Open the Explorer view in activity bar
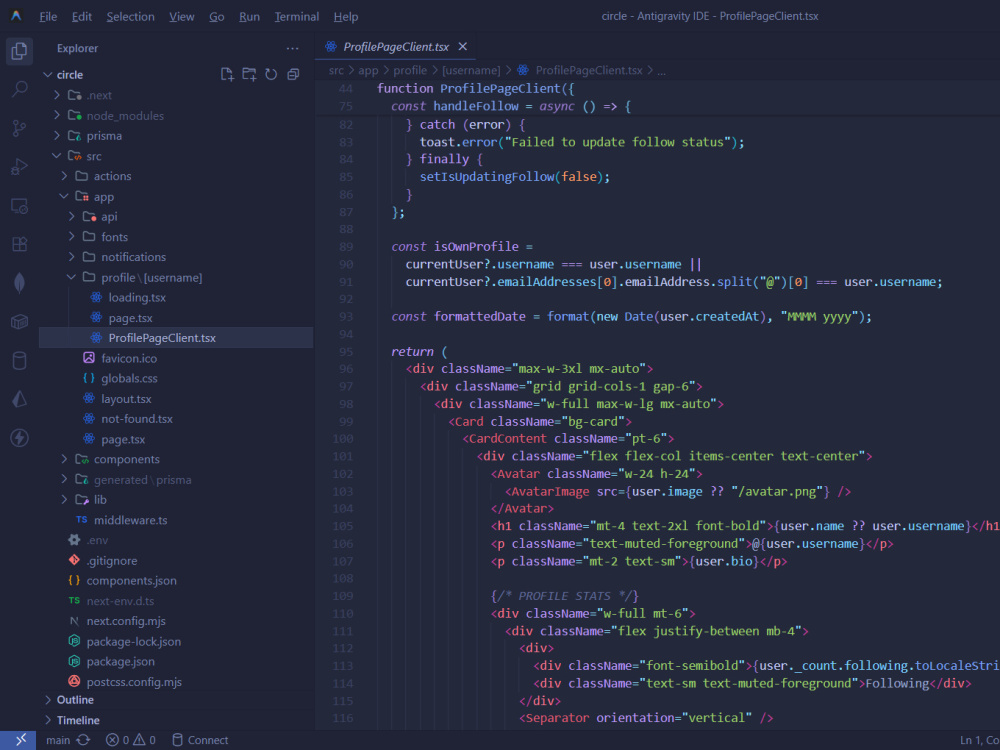 pyautogui.click(x=19, y=50)
